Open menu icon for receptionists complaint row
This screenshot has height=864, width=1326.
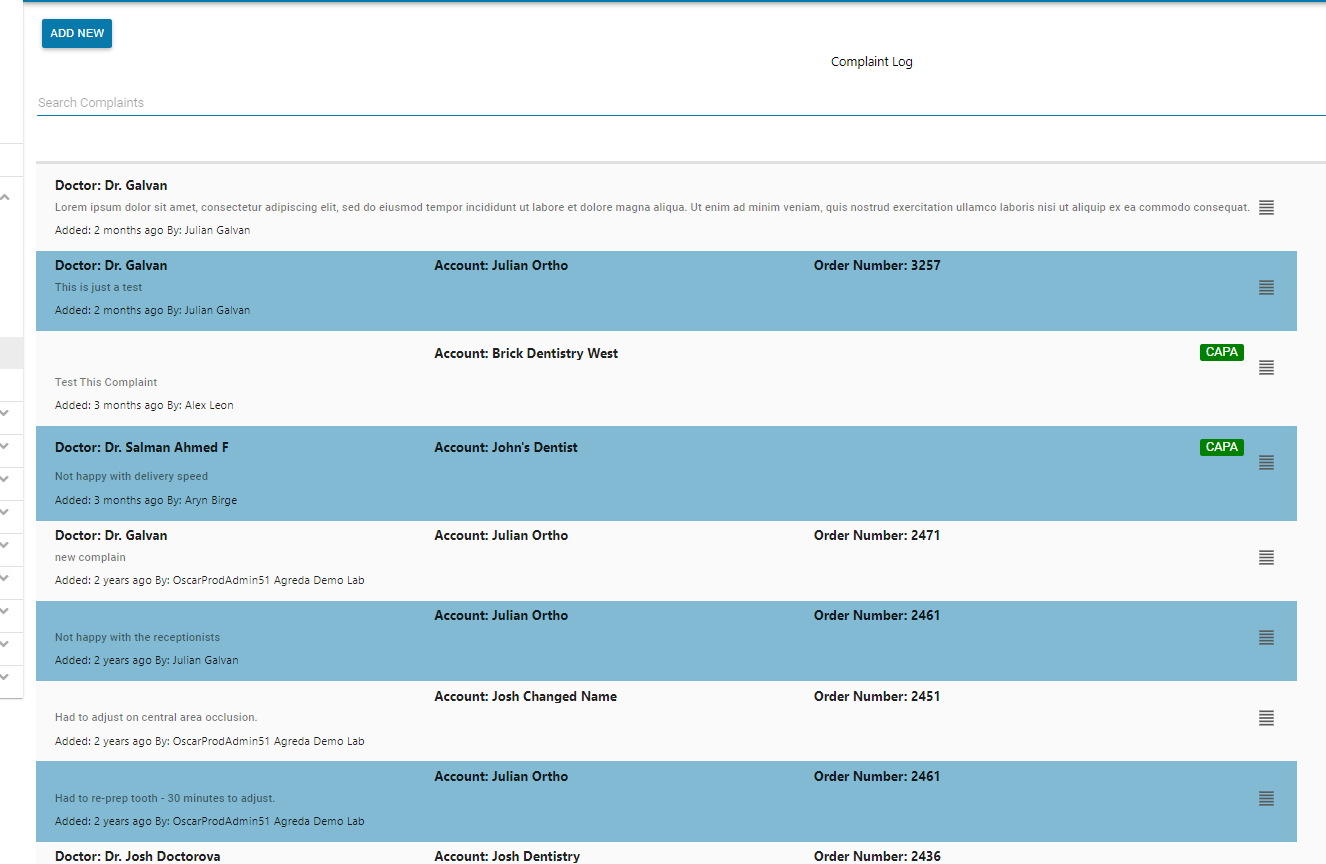(1266, 638)
